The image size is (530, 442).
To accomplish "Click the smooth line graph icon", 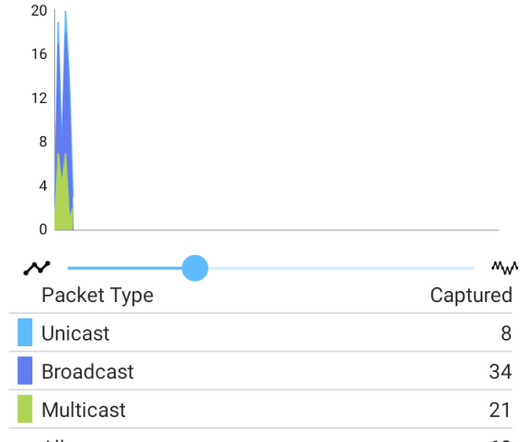I will tap(37, 268).
